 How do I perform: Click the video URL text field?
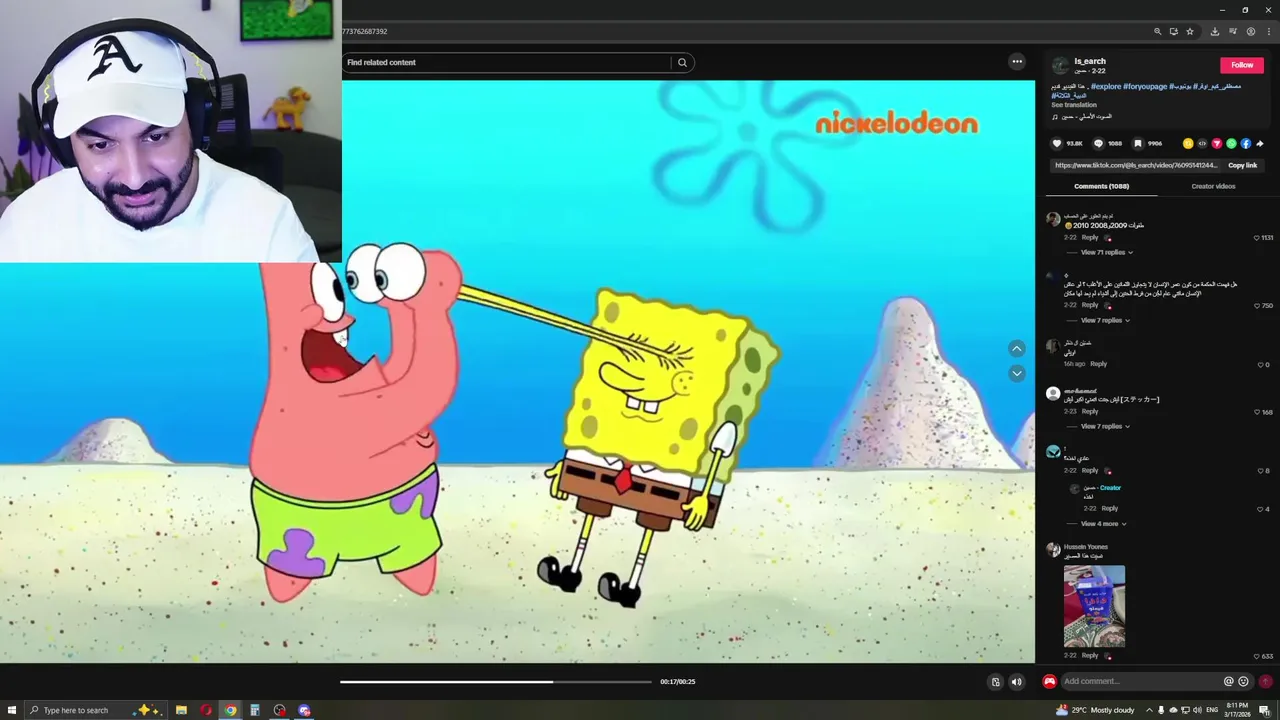1136,165
